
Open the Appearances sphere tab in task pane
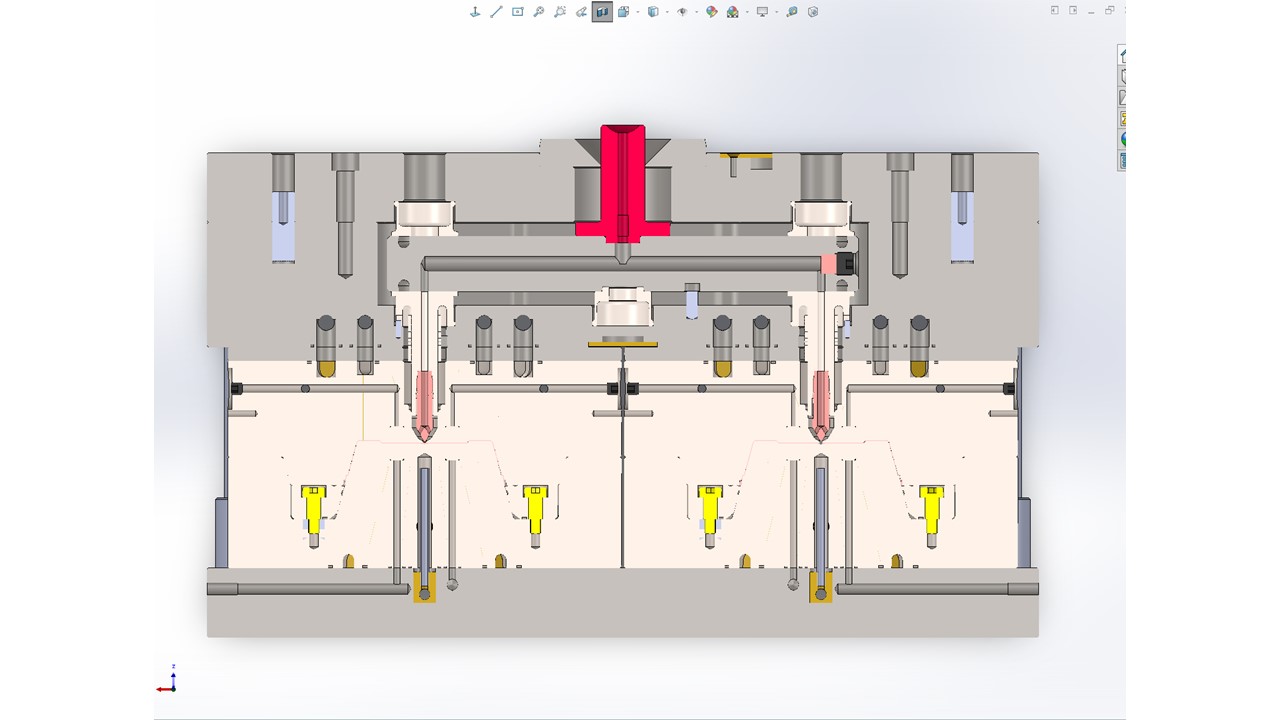pos(1122,139)
